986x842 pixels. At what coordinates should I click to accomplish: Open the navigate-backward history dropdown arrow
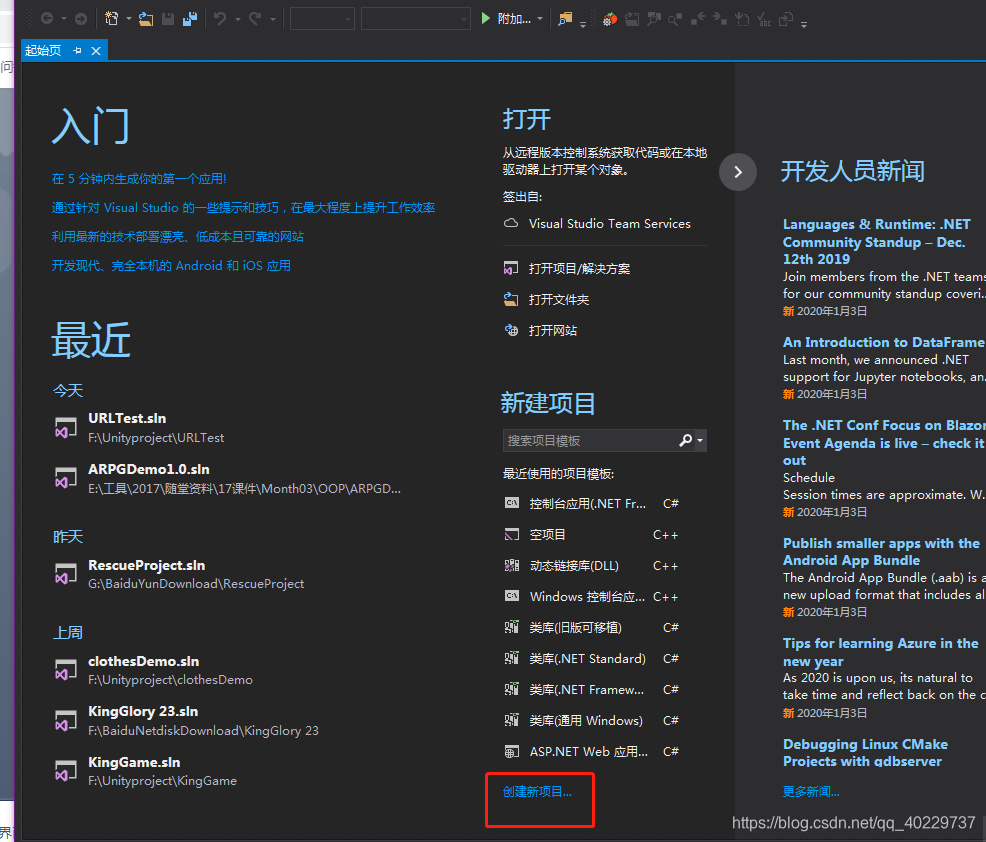(64, 19)
